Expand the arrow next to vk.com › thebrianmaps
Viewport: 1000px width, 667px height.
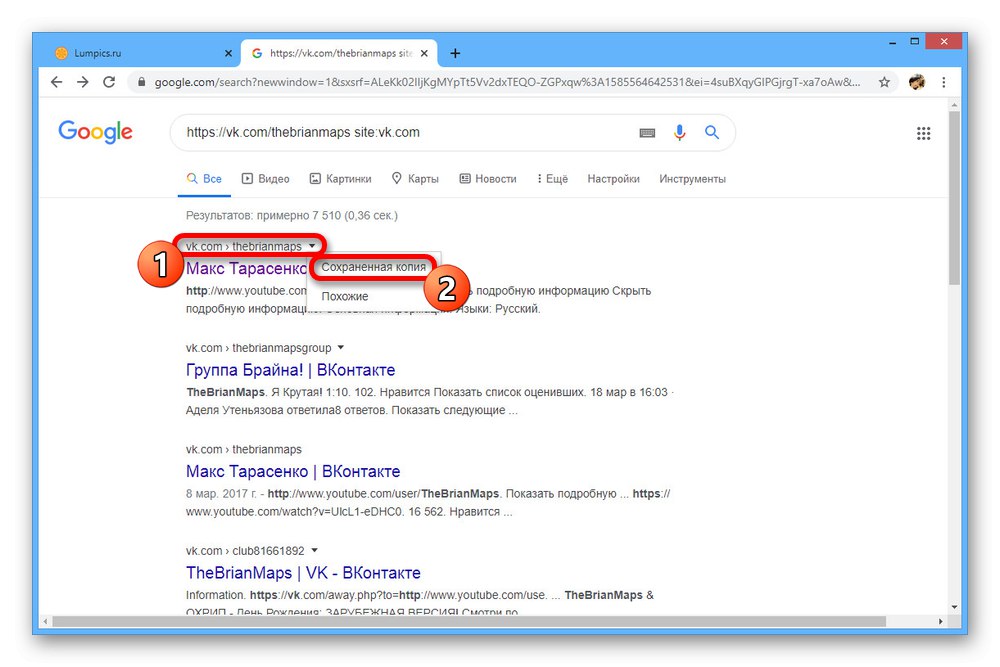tap(312, 246)
